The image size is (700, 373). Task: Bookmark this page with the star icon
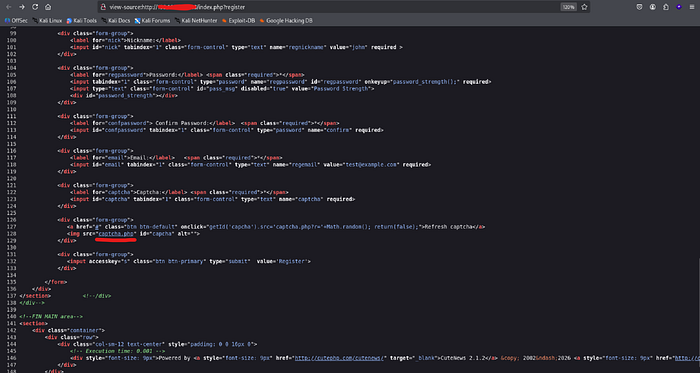584,7
